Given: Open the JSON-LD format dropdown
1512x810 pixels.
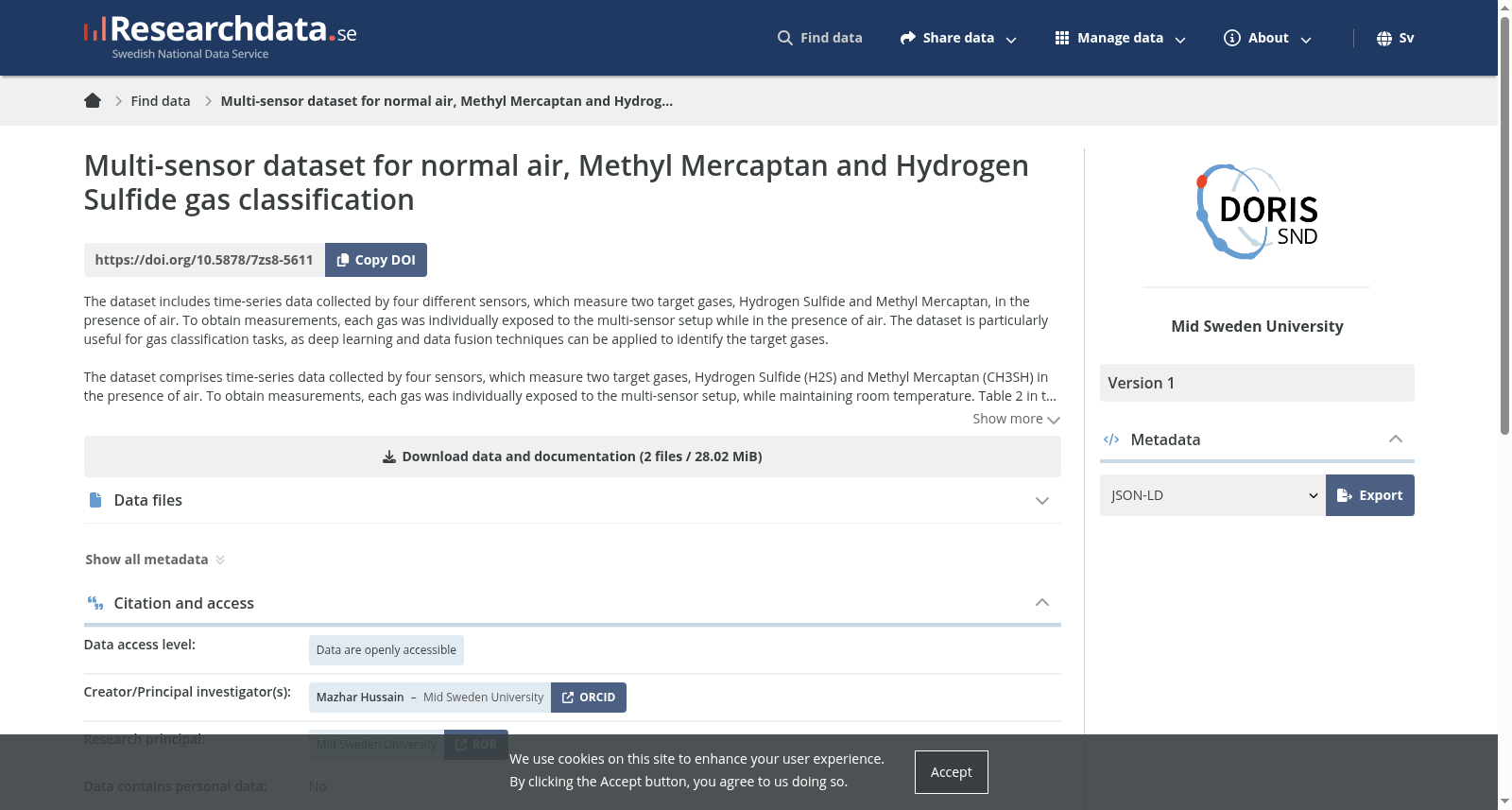Looking at the screenshot, I should (1212, 495).
